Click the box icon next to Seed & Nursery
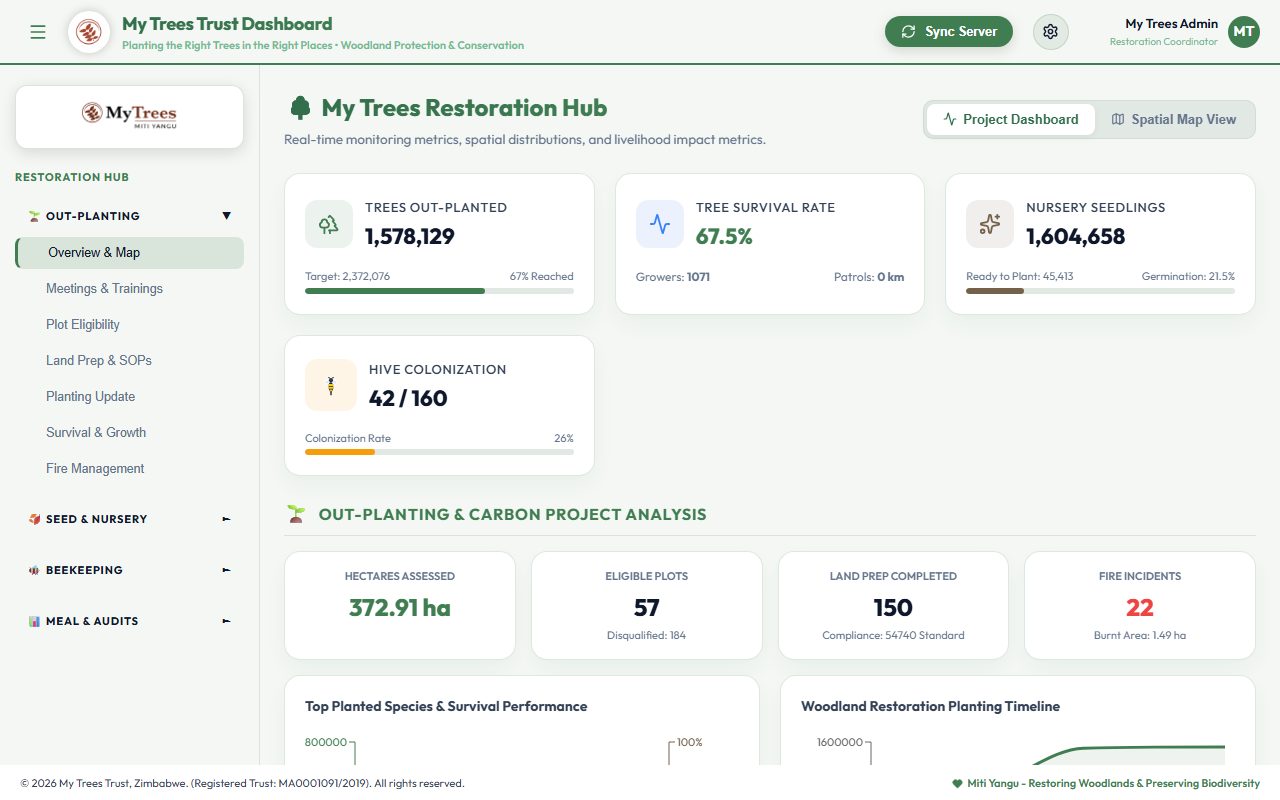Viewport: 1280px width, 800px height. point(34,519)
